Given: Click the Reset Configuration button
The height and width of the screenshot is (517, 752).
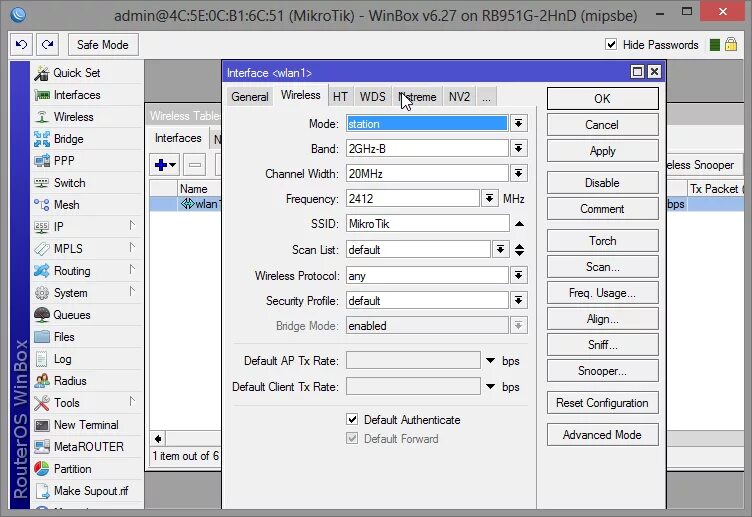Looking at the screenshot, I should tap(602, 403).
